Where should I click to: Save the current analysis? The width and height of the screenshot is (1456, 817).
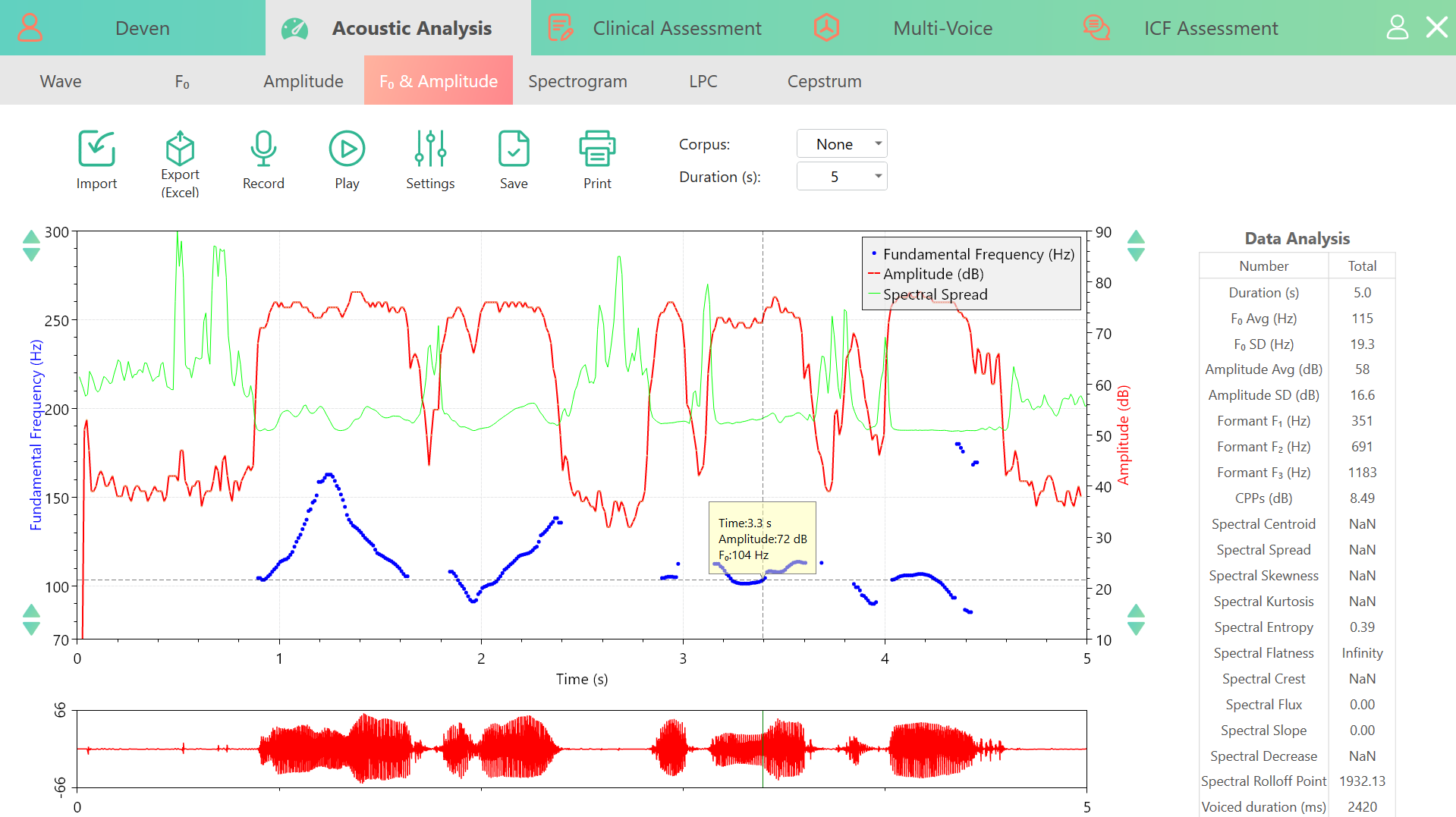[514, 149]
